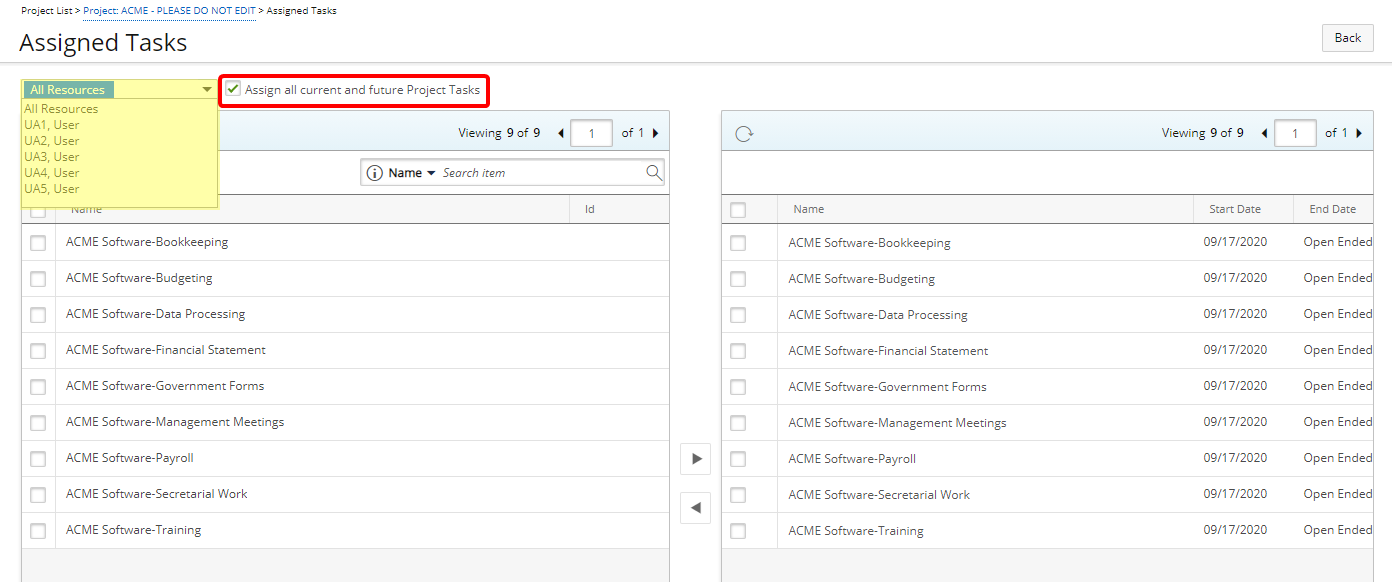The image size is (1392, 582).
Task: Check left ACME Software-Training row checkbox
Action: pos(38,530)
